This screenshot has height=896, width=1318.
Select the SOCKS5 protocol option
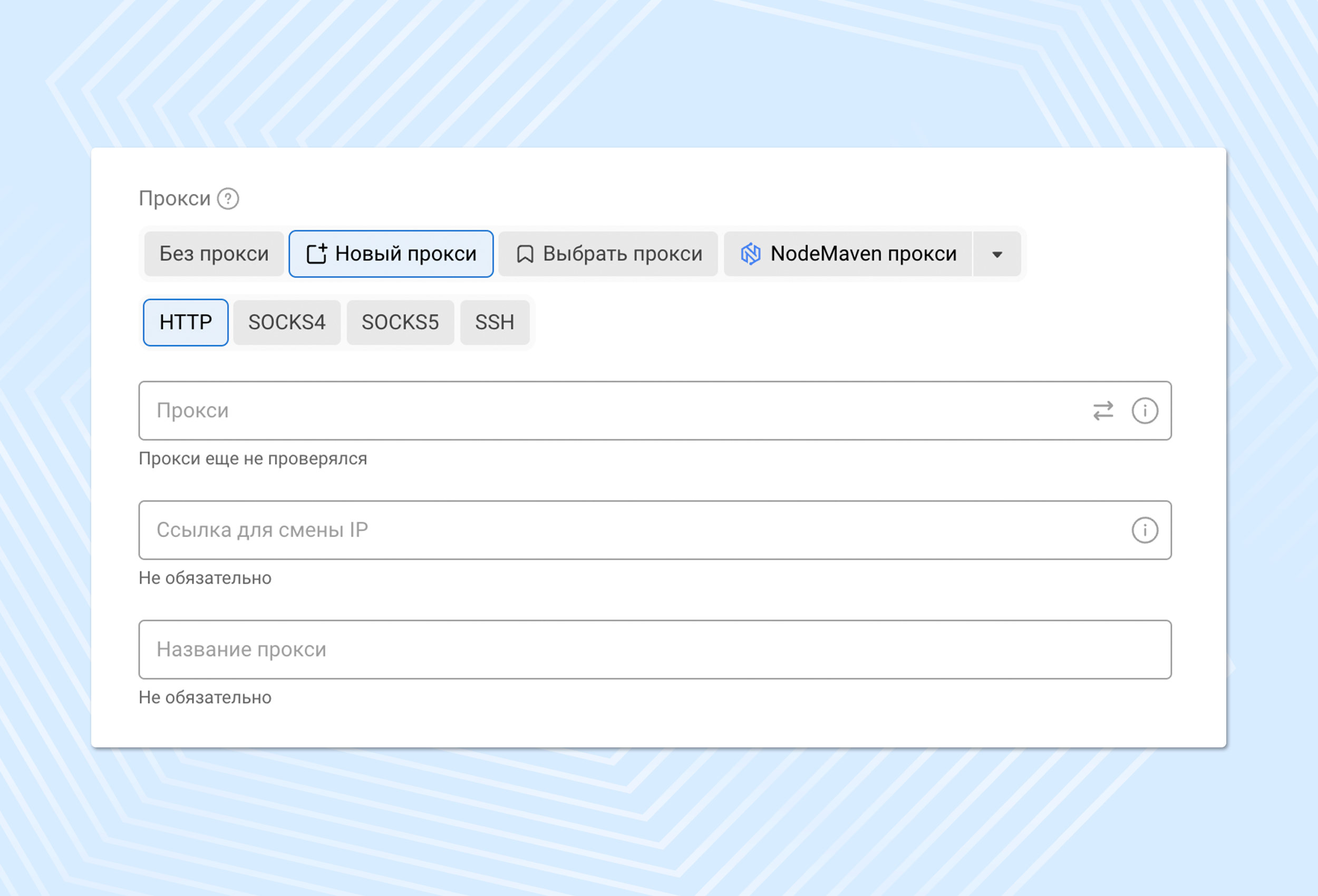click(400, 322)
